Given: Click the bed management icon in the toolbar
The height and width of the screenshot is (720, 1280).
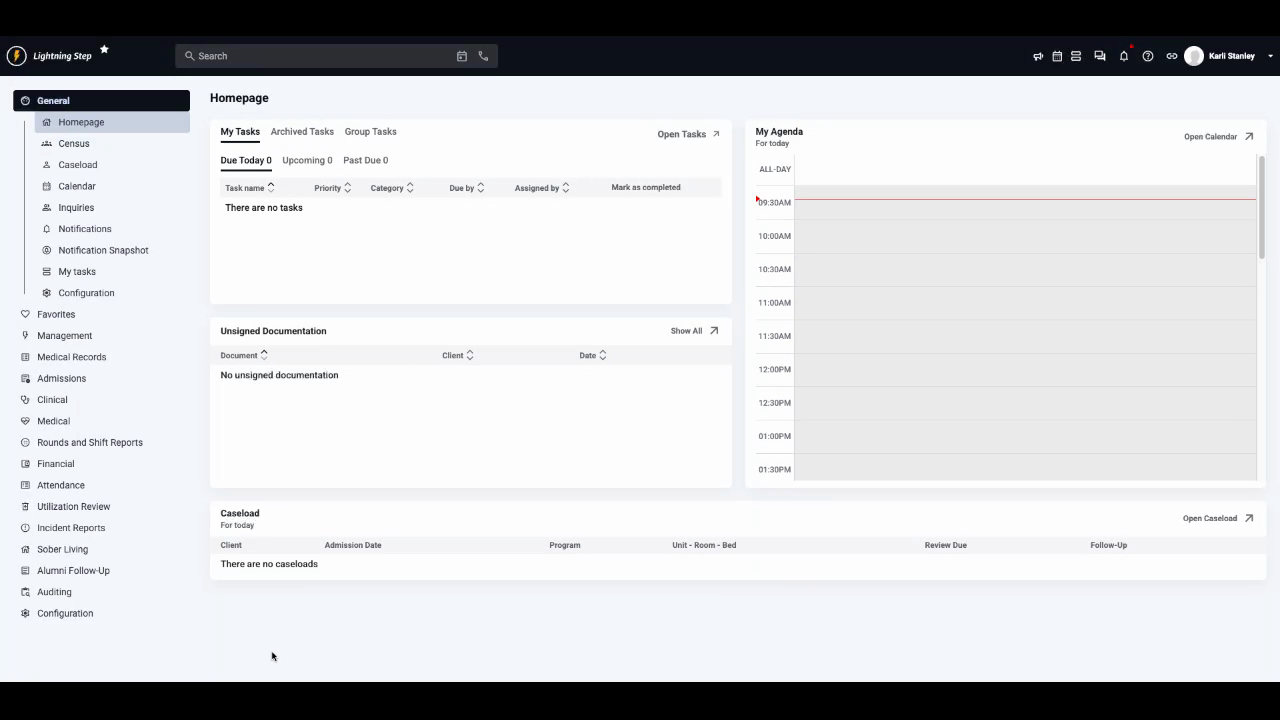Looking at the screenshot, I should [x=1076, y=56].
